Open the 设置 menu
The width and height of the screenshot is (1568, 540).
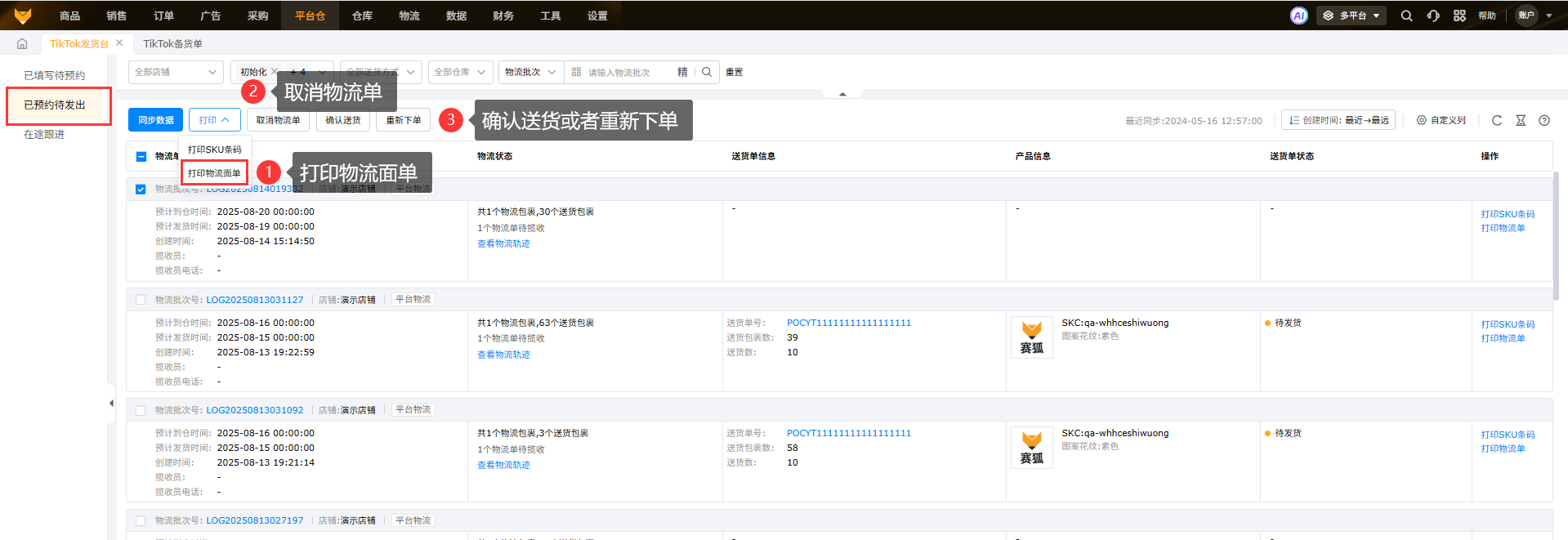point(597,16)
